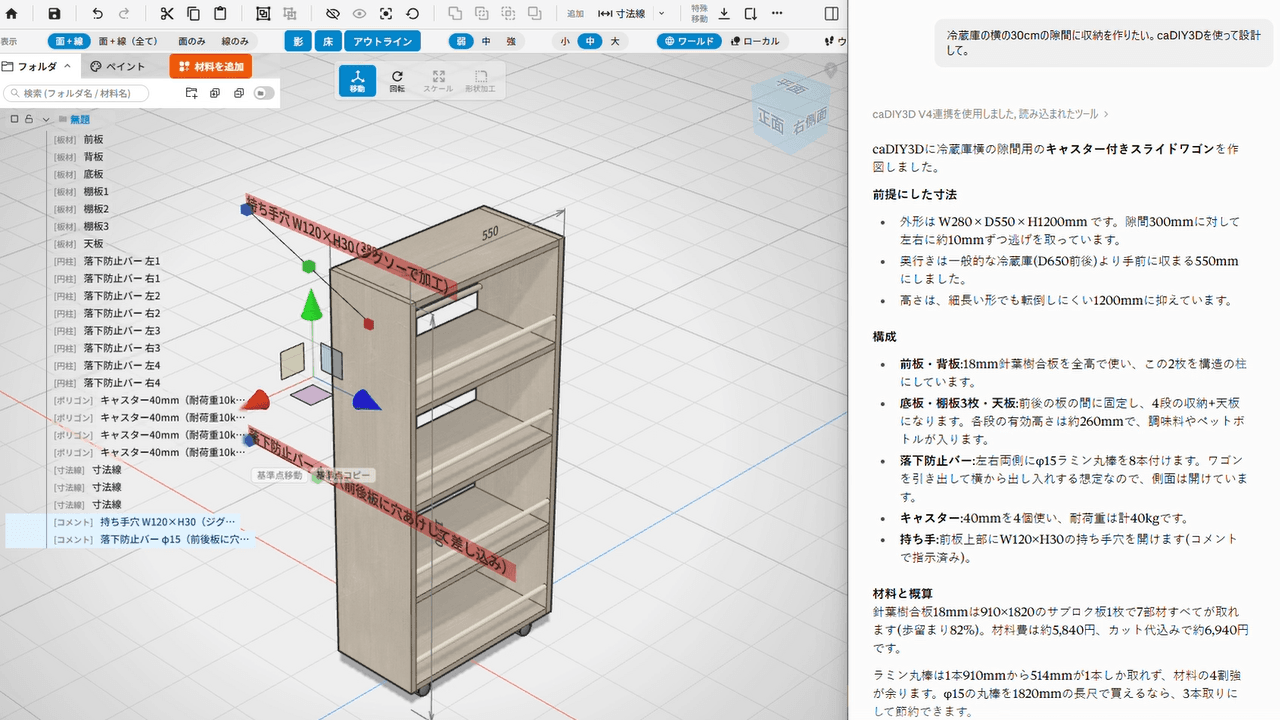Image resolution: width=1280 pixels, height=720 pixels.
Task: Toggle 床 floor display
Action: point(327,41)
